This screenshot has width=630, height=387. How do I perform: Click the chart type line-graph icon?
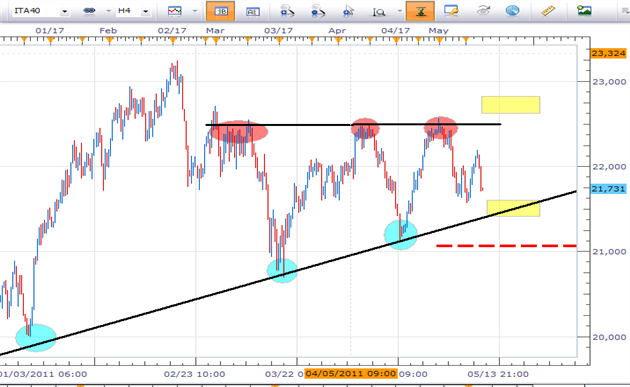click(x=175, y=11)
